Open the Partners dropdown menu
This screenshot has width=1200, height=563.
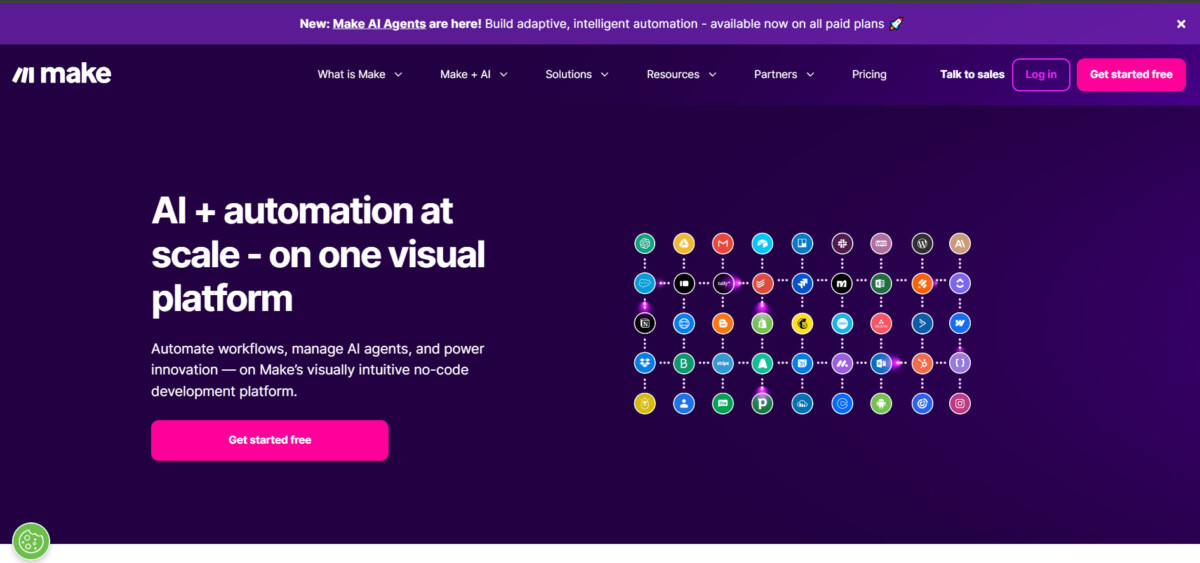coord(784,74)
